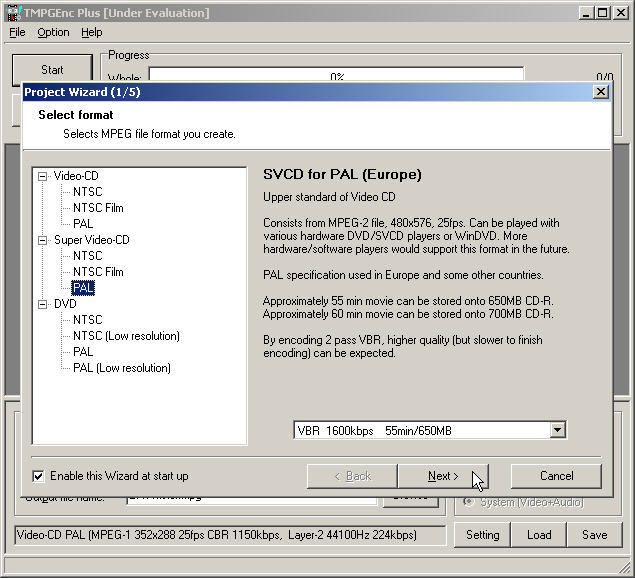
Task: Collapse the DVD tree node
Action: pyautogui.click(x=43, y=304)
